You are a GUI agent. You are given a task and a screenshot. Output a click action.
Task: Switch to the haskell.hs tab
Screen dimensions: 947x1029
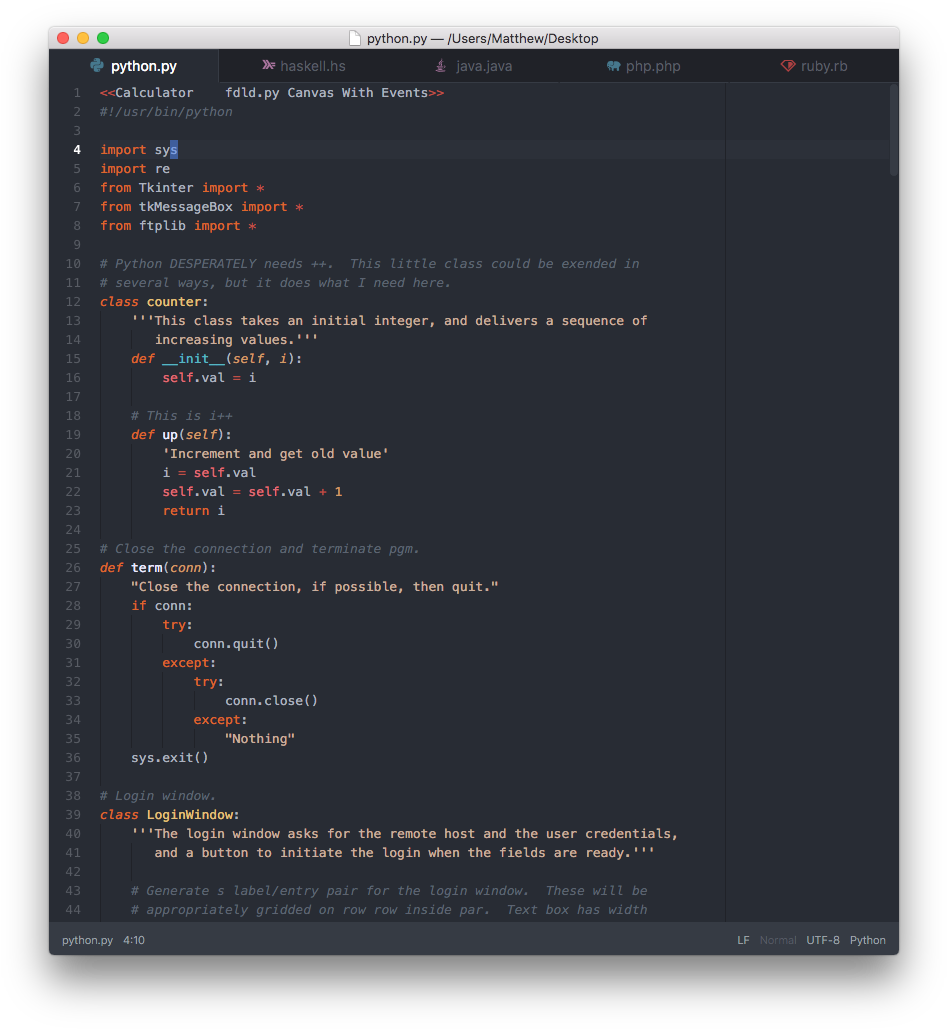point(312,66)
